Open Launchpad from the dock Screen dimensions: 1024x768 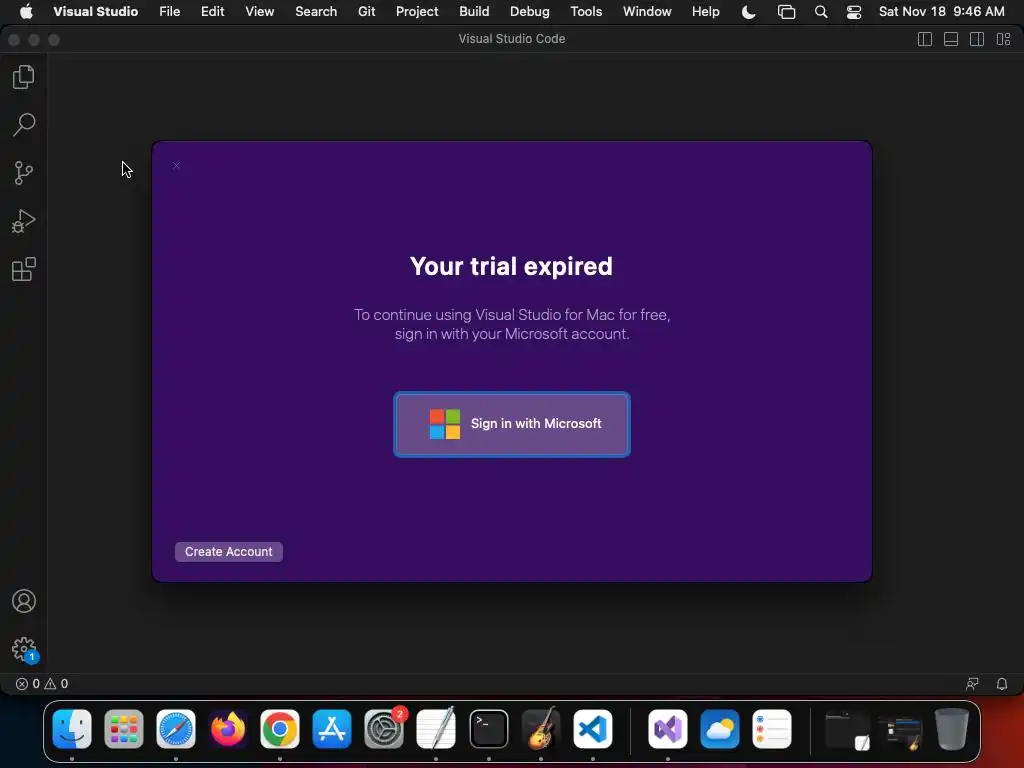point(123,729)
